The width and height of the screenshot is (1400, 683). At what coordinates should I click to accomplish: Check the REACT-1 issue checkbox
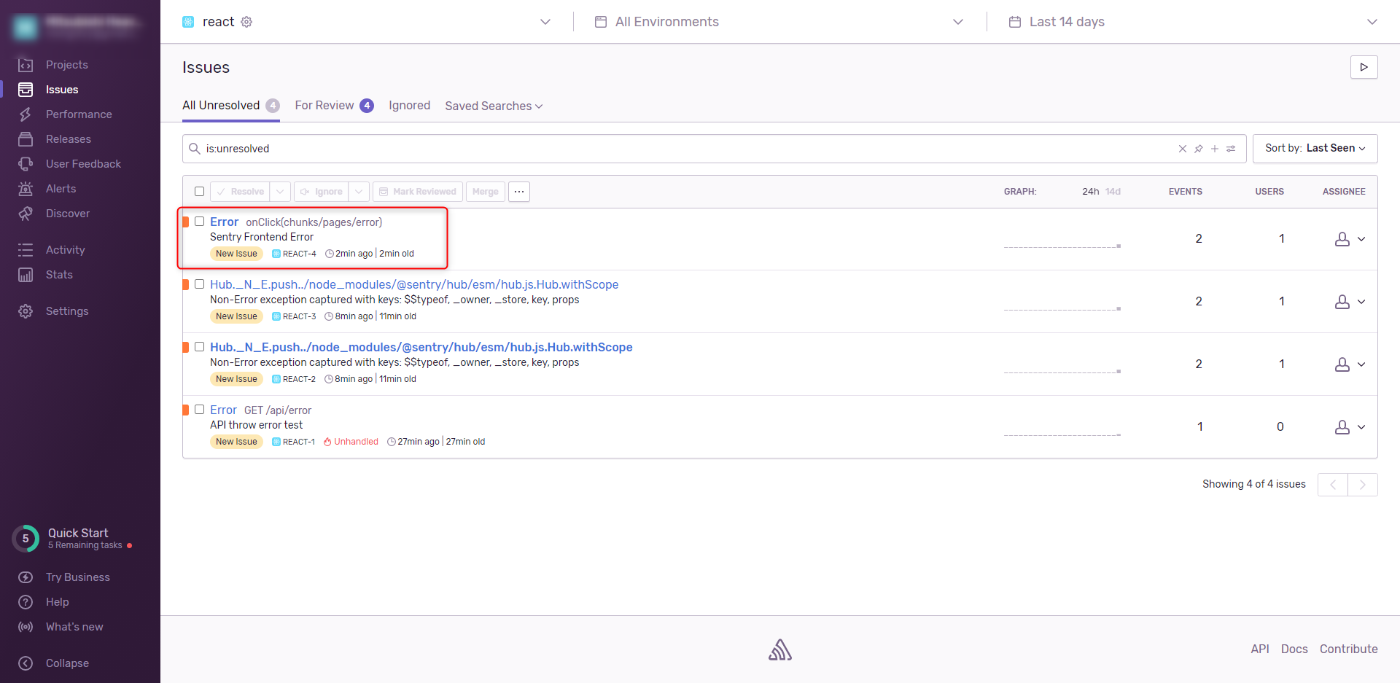[x=199, y=409]
